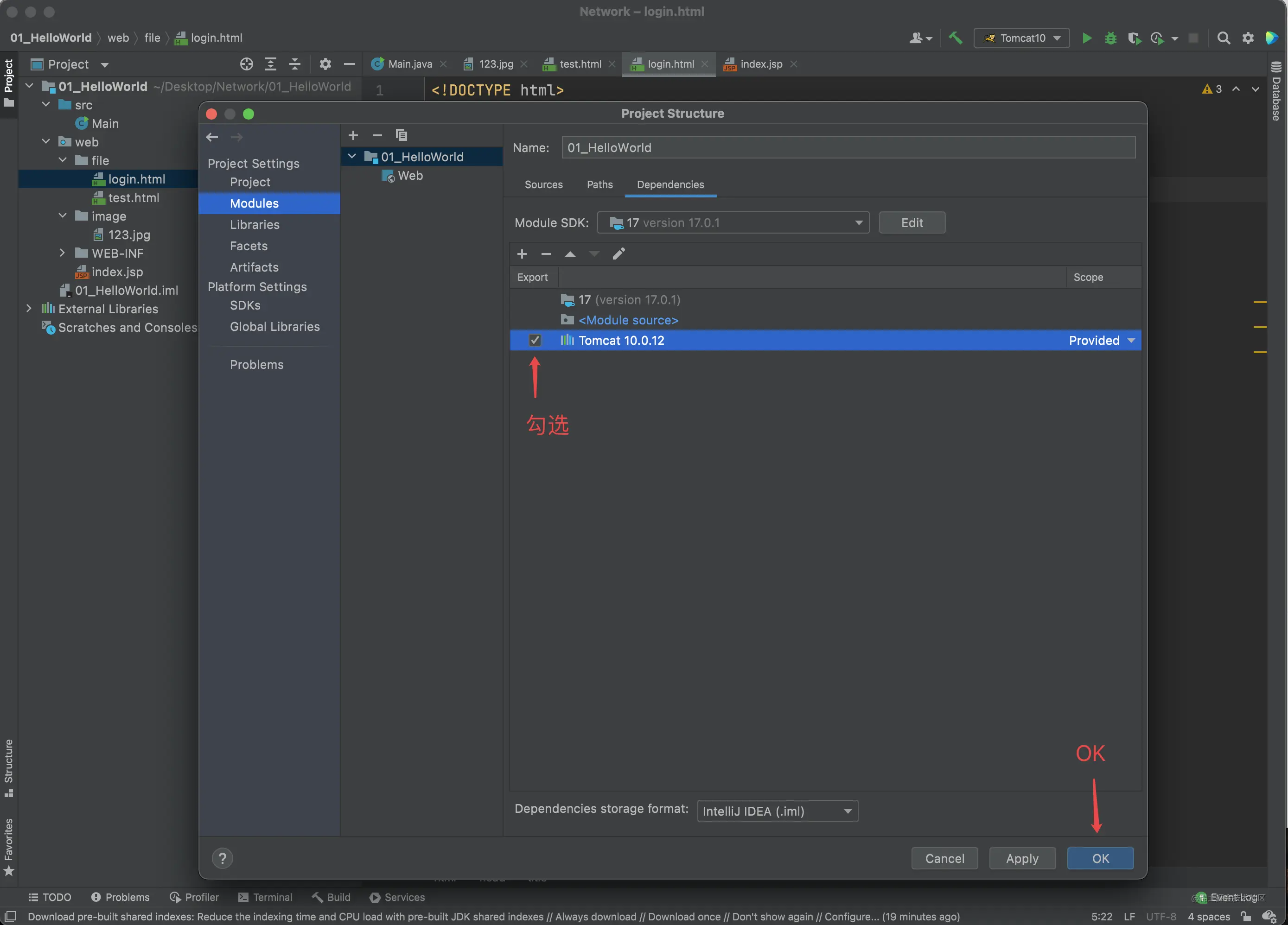Click the back arrow in Project Structure
Image resolution: width=1288 pixels, height=925 pixels.
click(212, 137)
